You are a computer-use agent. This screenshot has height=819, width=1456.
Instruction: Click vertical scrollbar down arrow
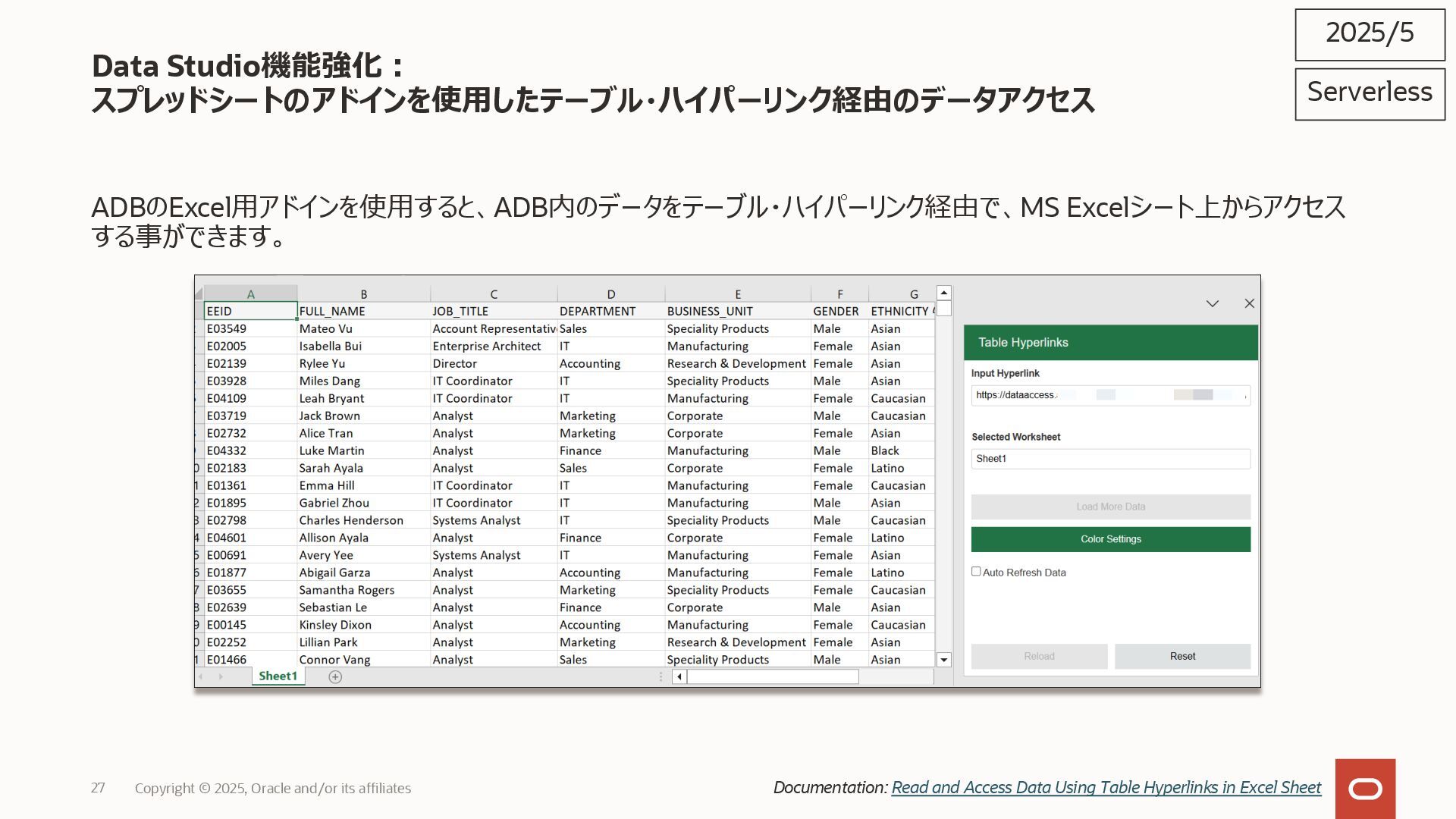(x=943, y=660)
